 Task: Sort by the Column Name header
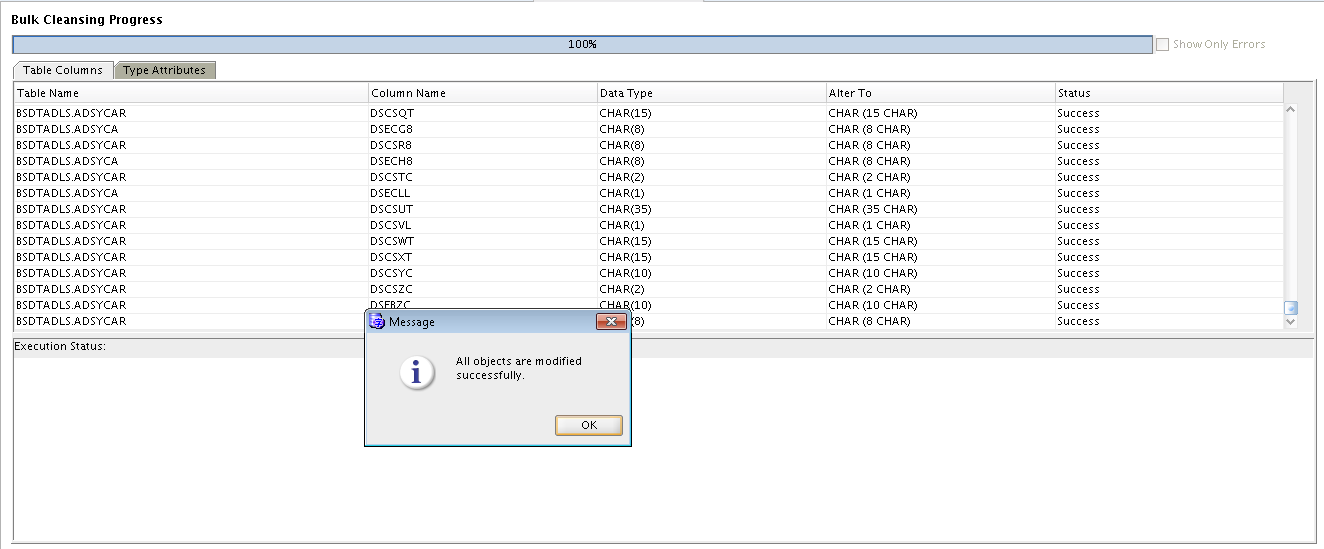pos(482,93)
